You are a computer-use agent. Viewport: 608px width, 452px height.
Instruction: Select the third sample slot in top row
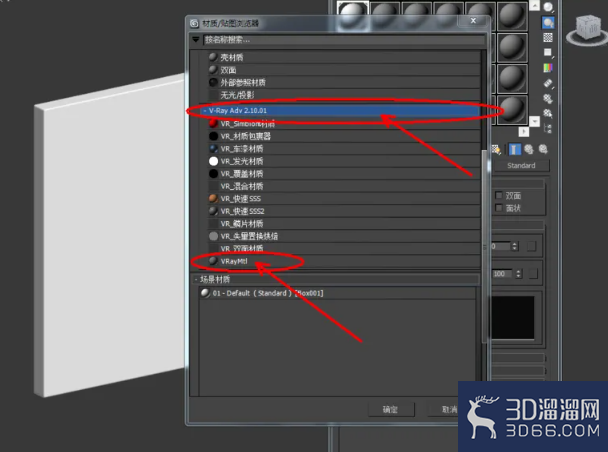[417, 16]
